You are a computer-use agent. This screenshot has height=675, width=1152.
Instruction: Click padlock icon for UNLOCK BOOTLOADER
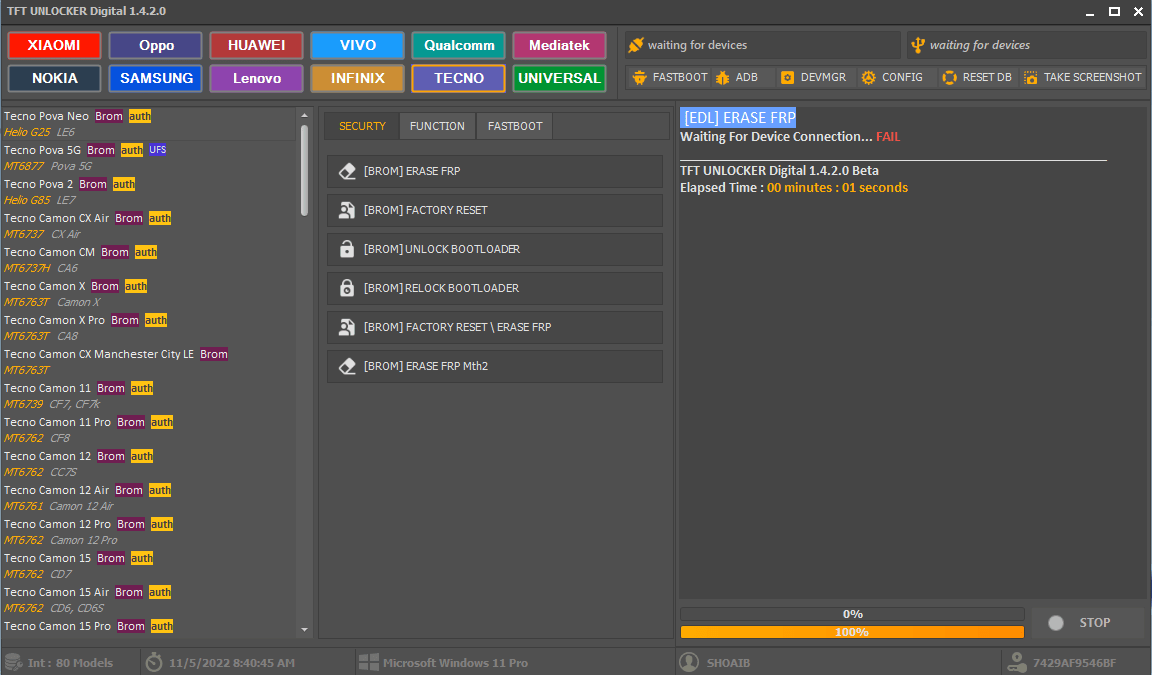pyautogui.click(x=347, y=250)
